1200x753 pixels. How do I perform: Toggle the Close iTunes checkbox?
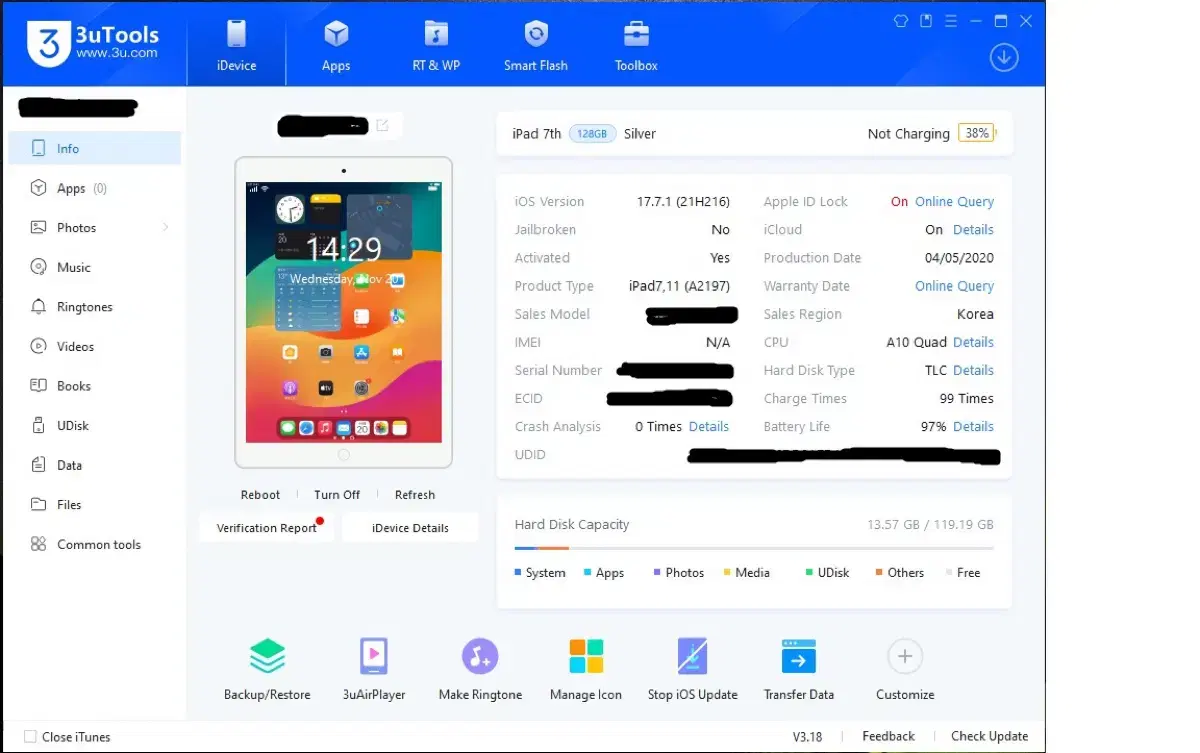[30, 737]
